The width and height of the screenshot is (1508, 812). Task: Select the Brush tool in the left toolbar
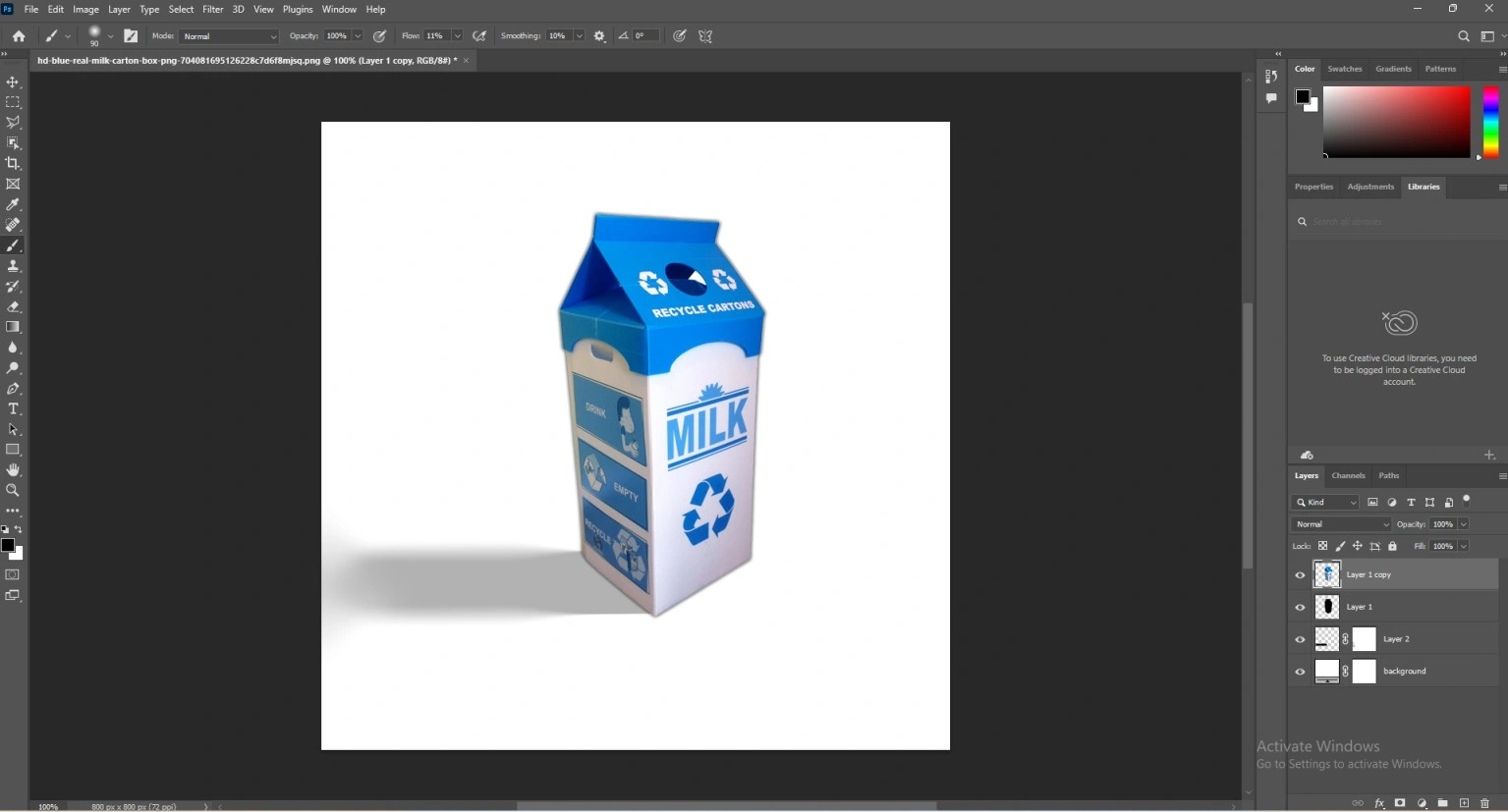[13, 245]
